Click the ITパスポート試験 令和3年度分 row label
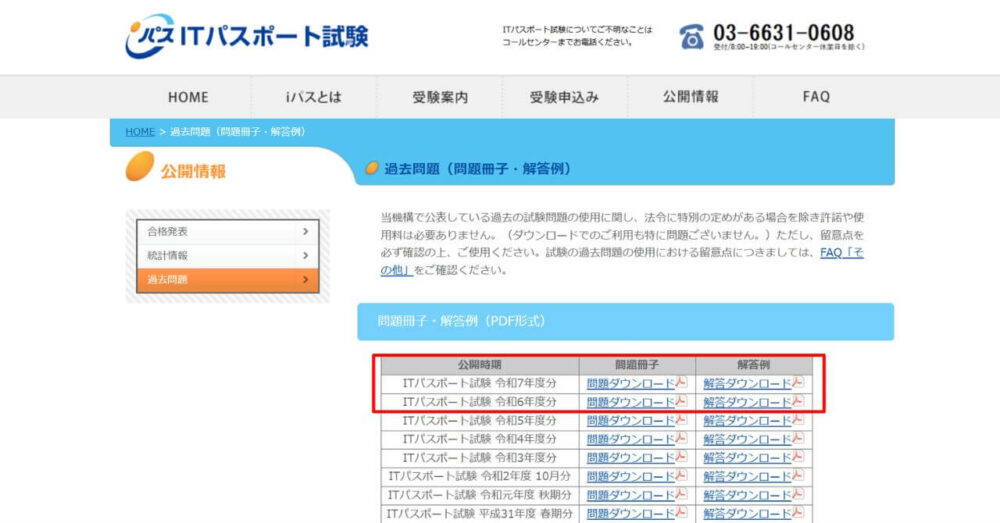The image size is (1000, 523). pyautogui.click(x=480, y=457)
